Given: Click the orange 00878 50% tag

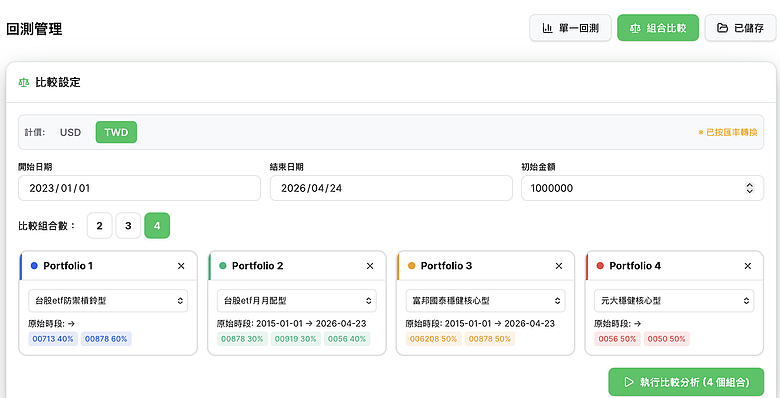Looking at the screenshot, I should (489, 339).
